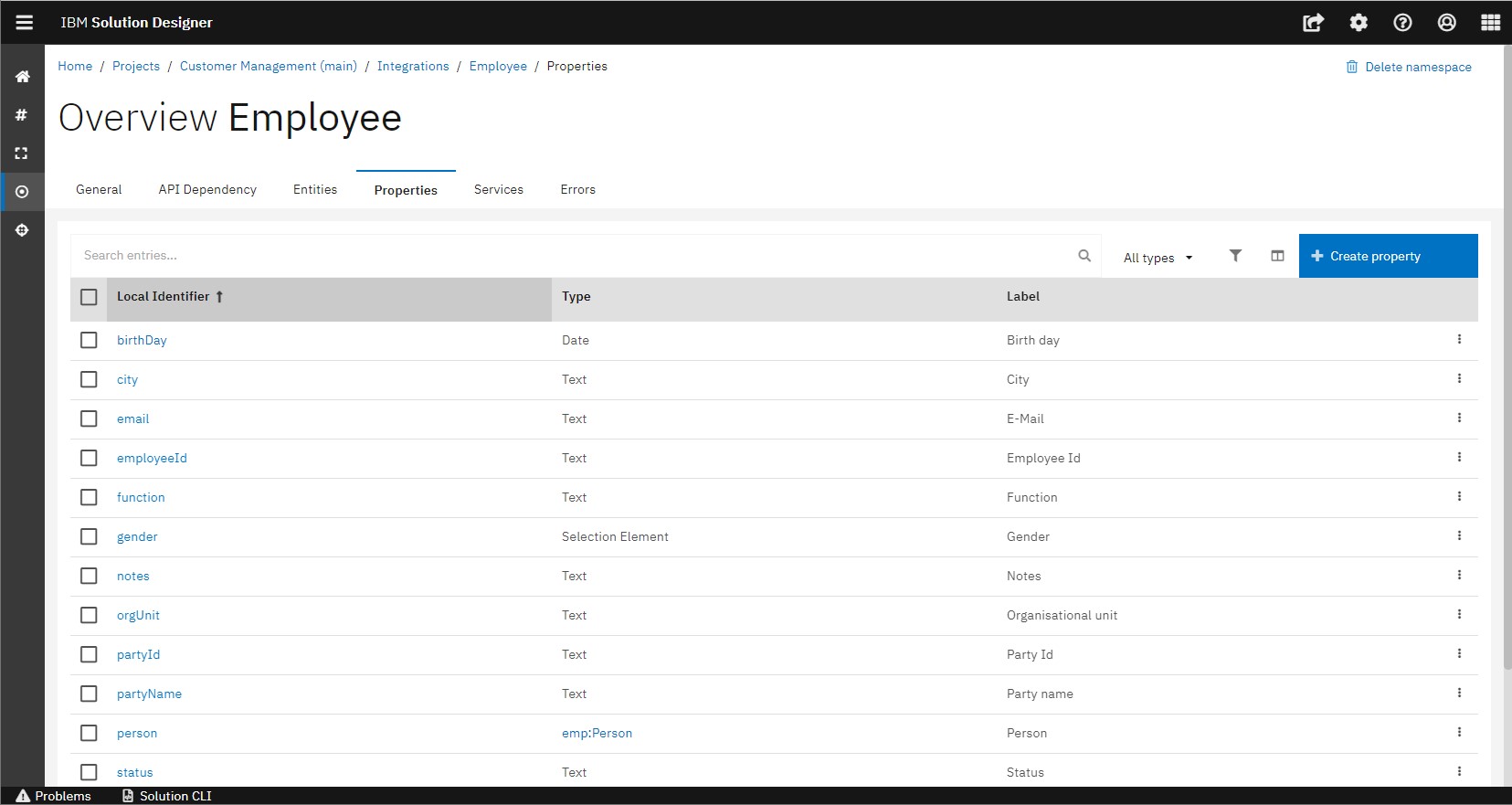
Task: Open the actions menu for city row
Action: click(1459, 378)
